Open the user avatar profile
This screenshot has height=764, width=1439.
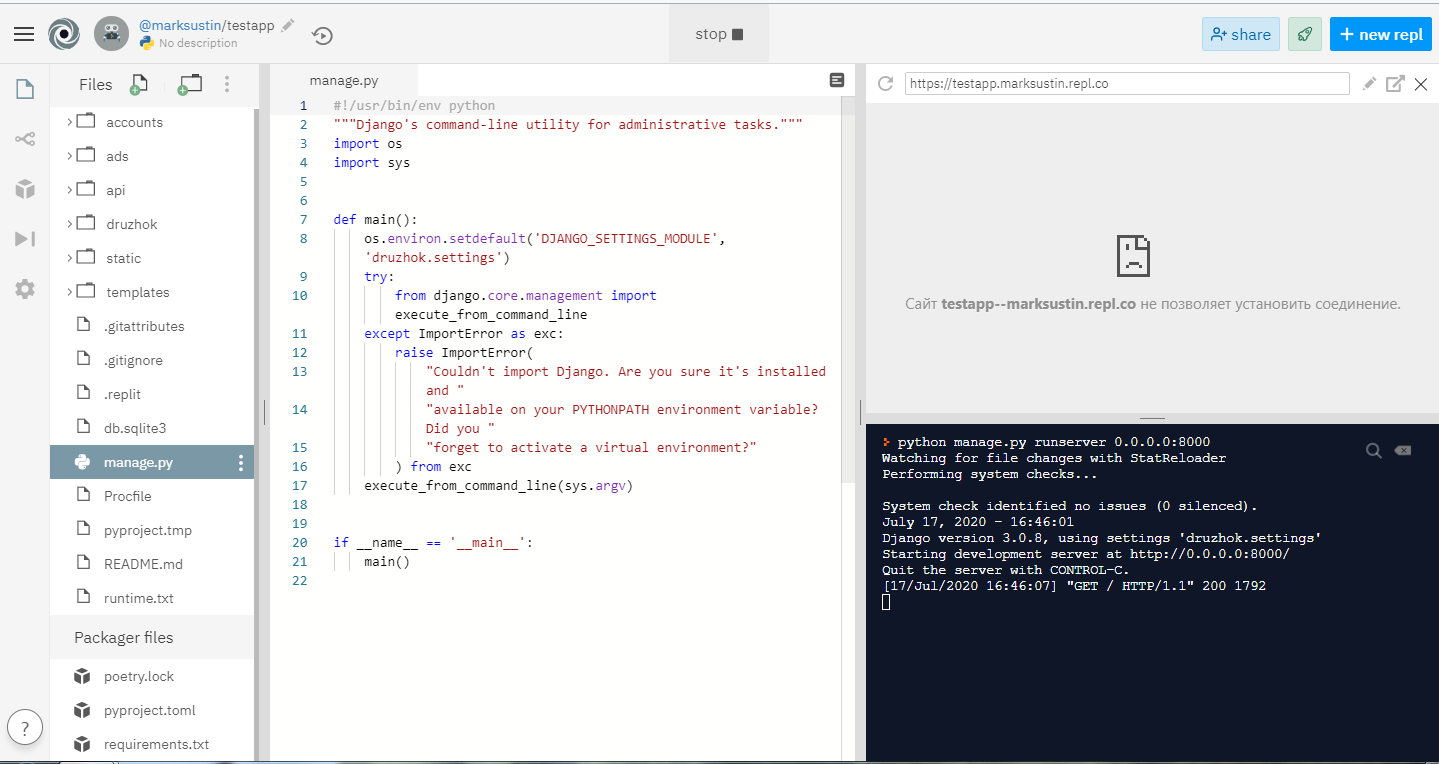[x=112, y=34]
